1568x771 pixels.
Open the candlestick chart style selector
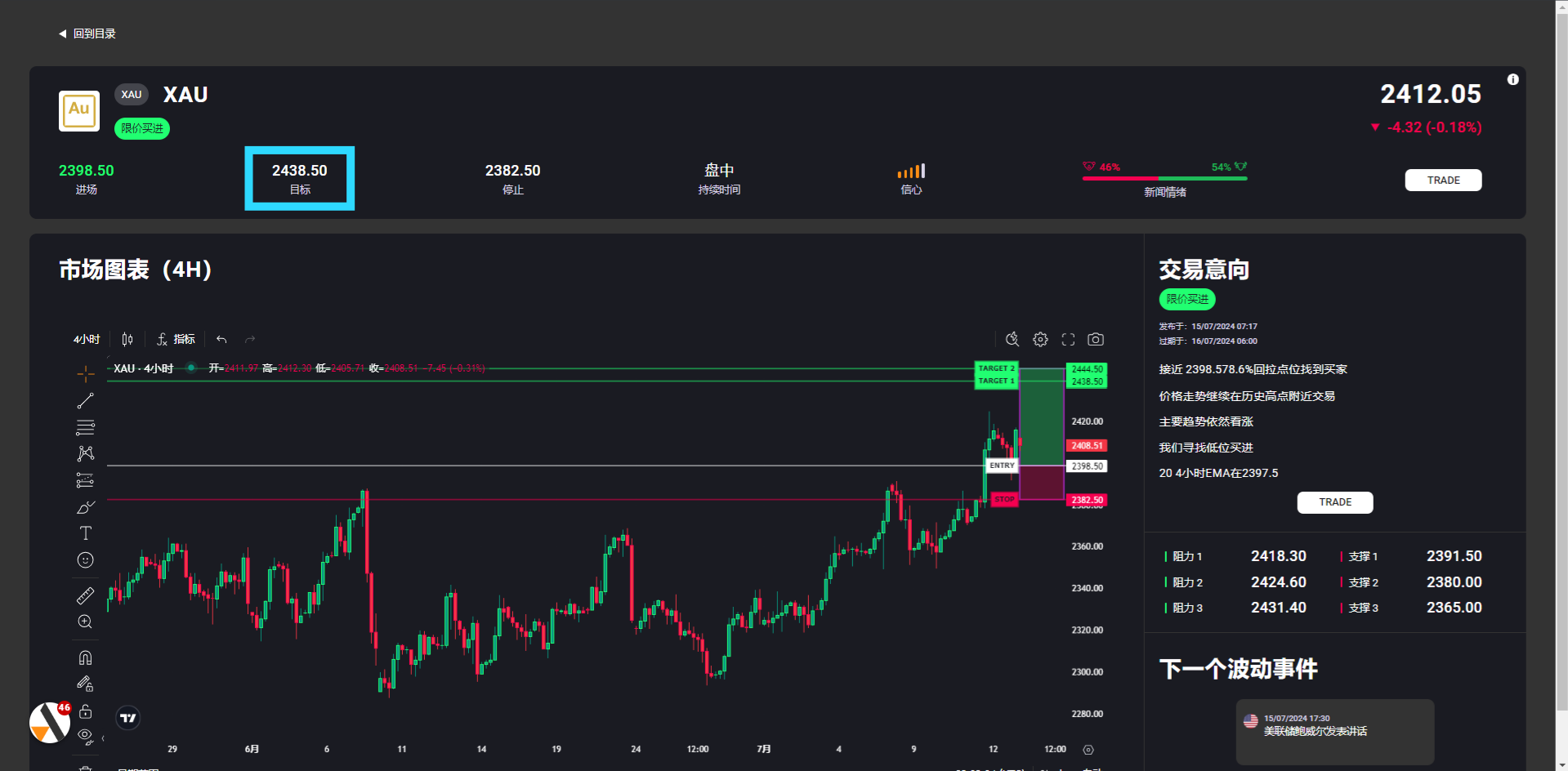pyautogui.click(x=127, y=339)
